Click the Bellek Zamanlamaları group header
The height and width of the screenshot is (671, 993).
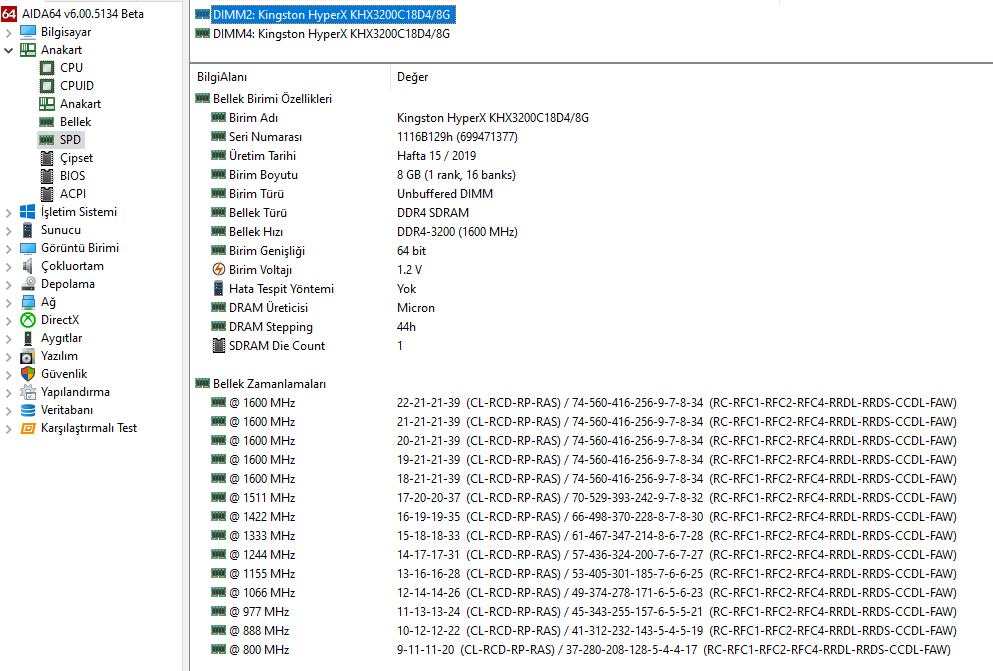point(269,383)
